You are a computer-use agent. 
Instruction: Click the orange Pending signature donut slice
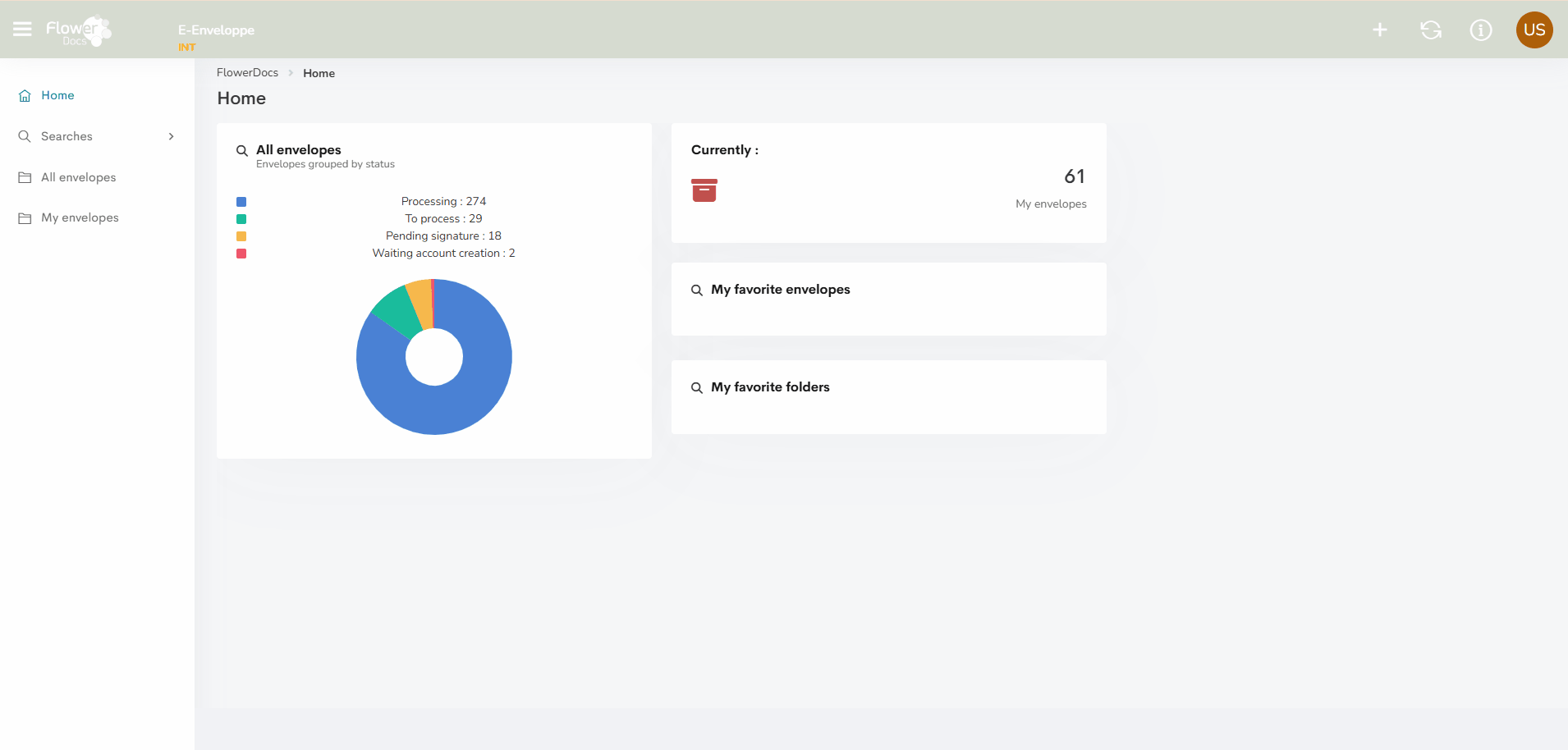[x=421, y=304]
